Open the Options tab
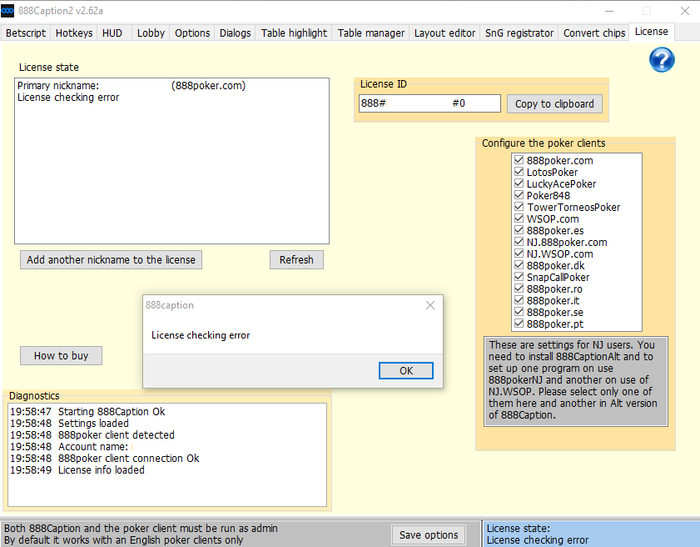This screenshot has width=700, height=547. coord(192,33)
